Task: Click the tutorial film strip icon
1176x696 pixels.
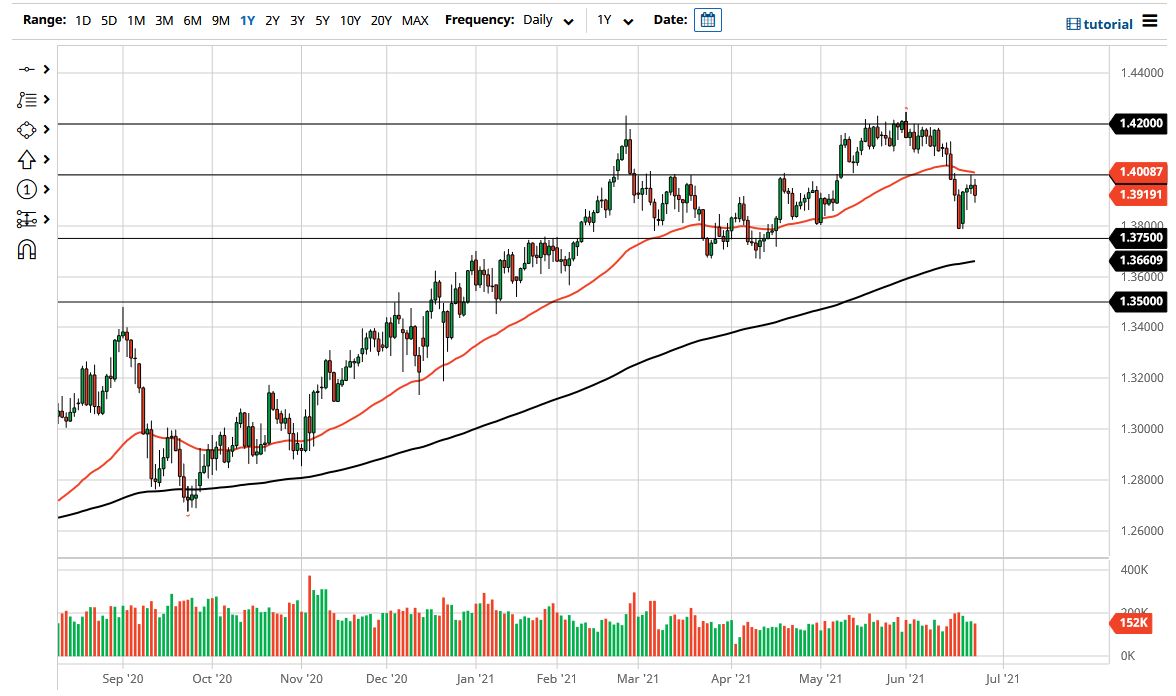Action: 1075,23
